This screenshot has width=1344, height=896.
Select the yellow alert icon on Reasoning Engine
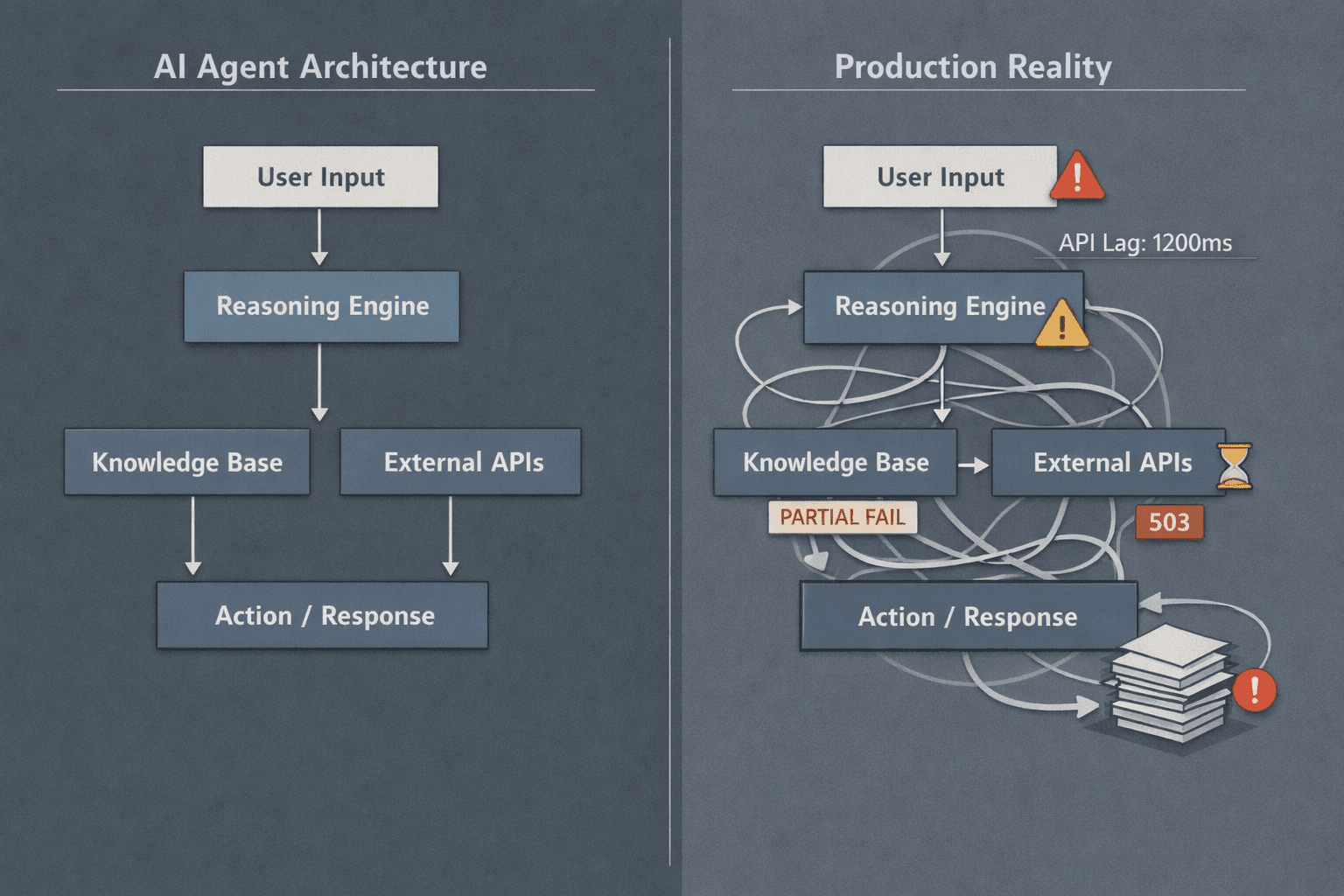pyautogui.click(x=1061, y=325)
